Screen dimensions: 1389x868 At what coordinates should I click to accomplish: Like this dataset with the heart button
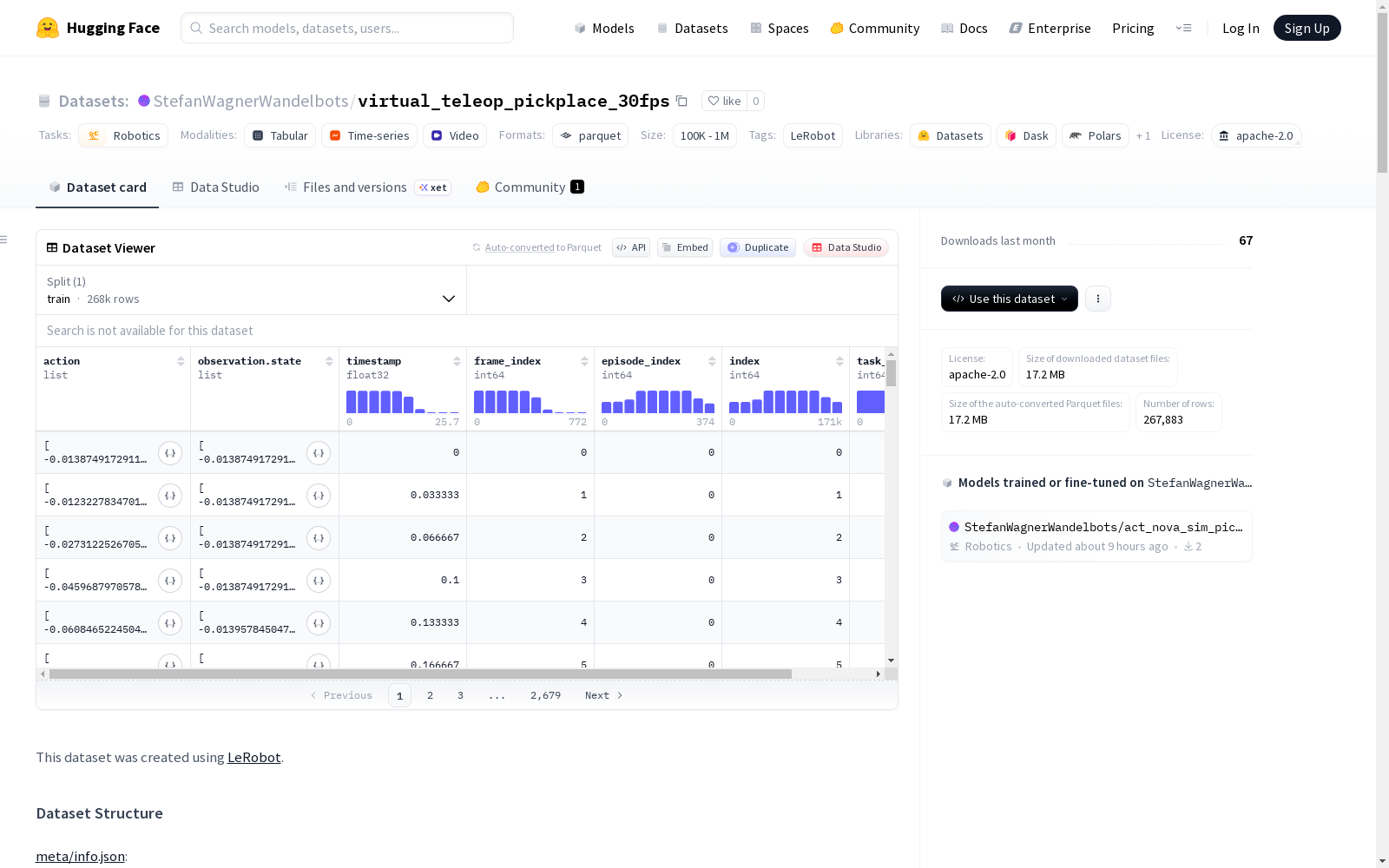(x=724, y=101)
